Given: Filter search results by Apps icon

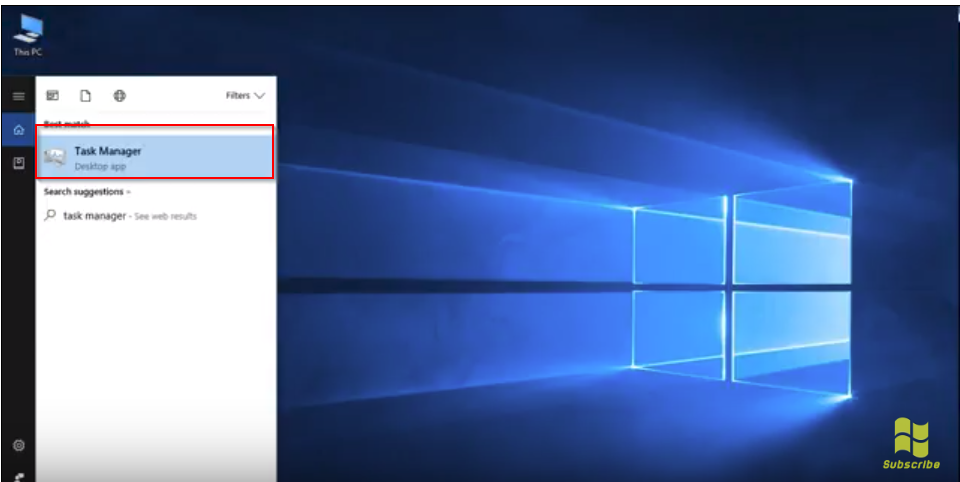Looking at the screenshot, I should pyautogui.click(x=53, y=96).
